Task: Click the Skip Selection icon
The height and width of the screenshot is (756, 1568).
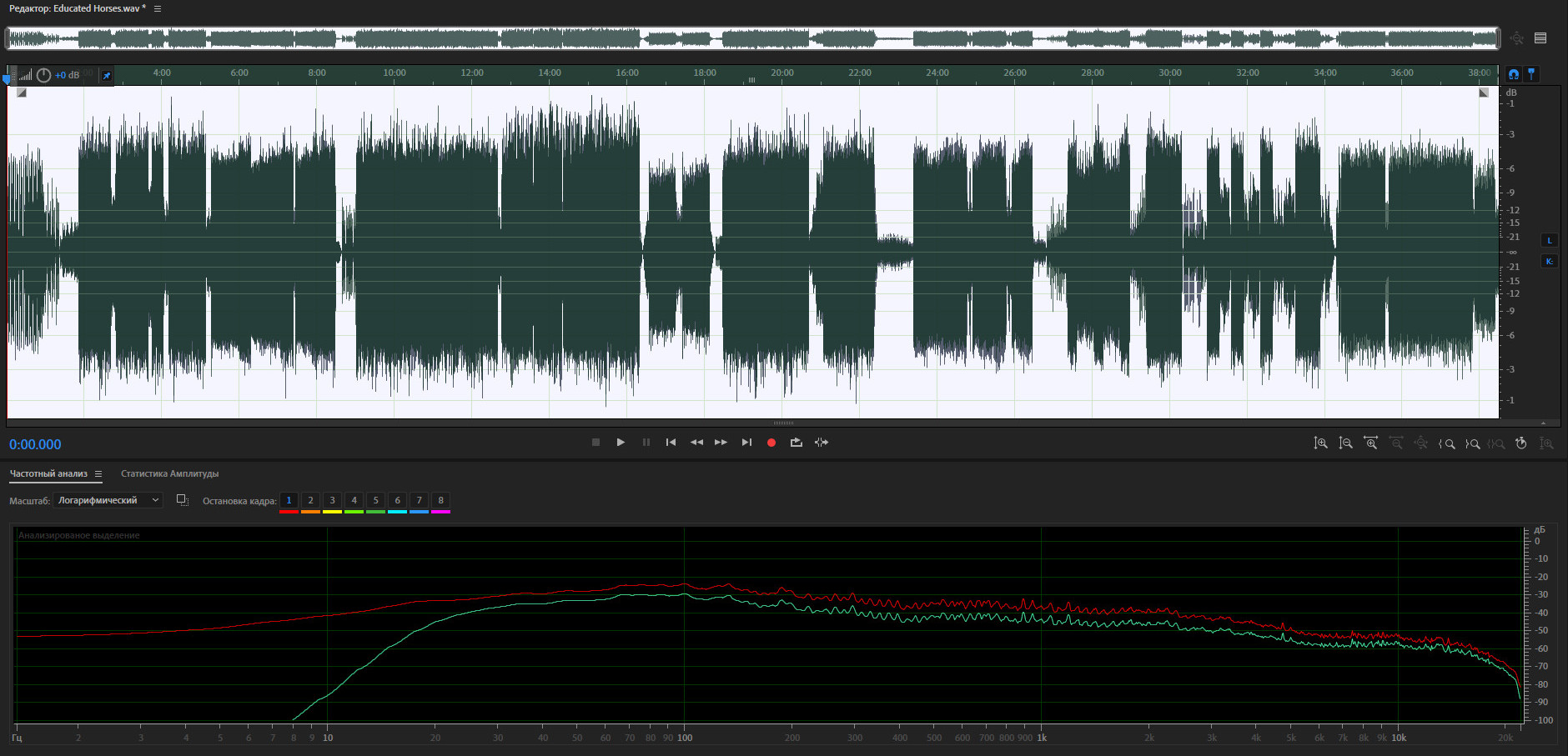Action: (822, 443)
